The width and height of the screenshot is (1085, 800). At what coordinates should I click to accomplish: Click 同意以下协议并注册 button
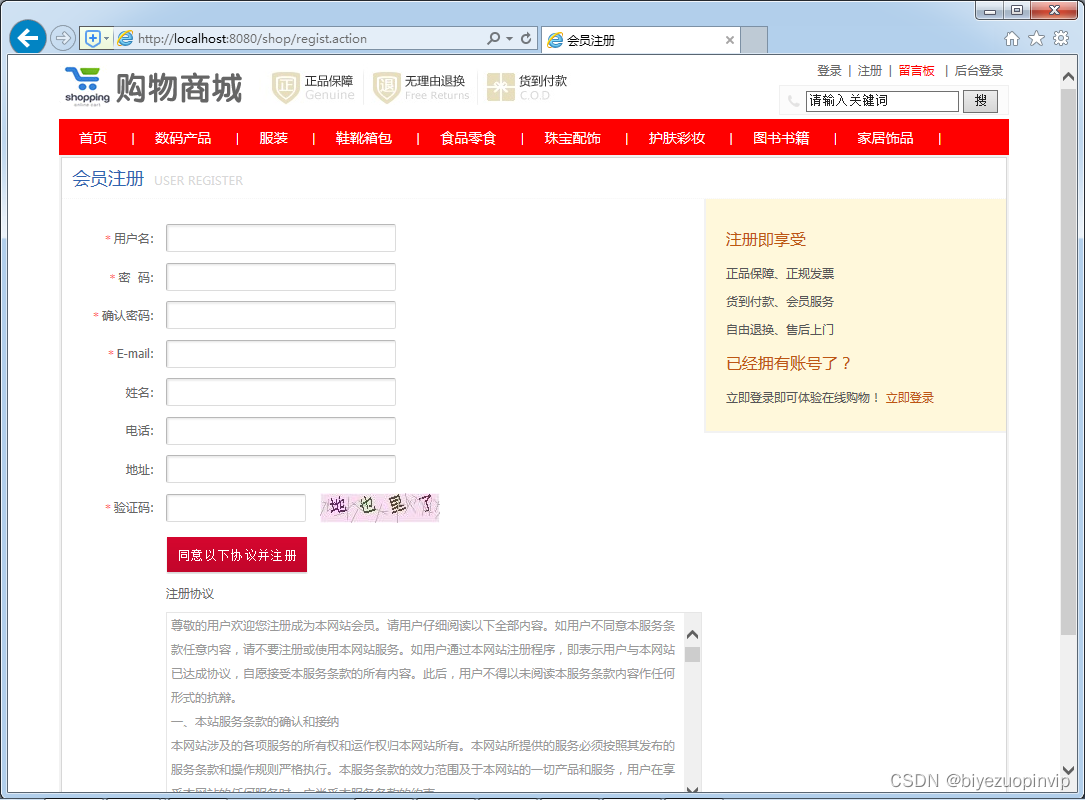tap(237, 555)
